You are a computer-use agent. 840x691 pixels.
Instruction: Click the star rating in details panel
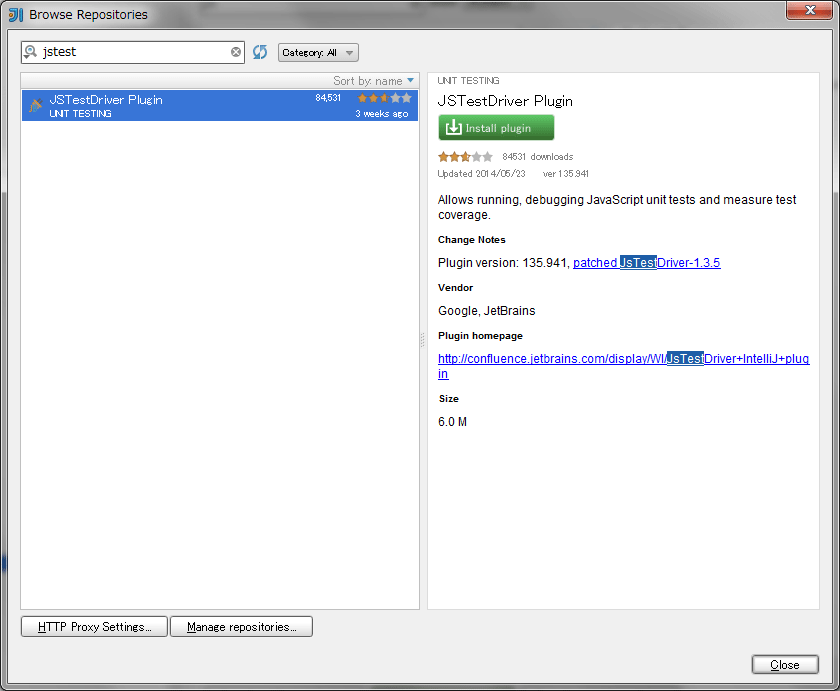[465, 157]
